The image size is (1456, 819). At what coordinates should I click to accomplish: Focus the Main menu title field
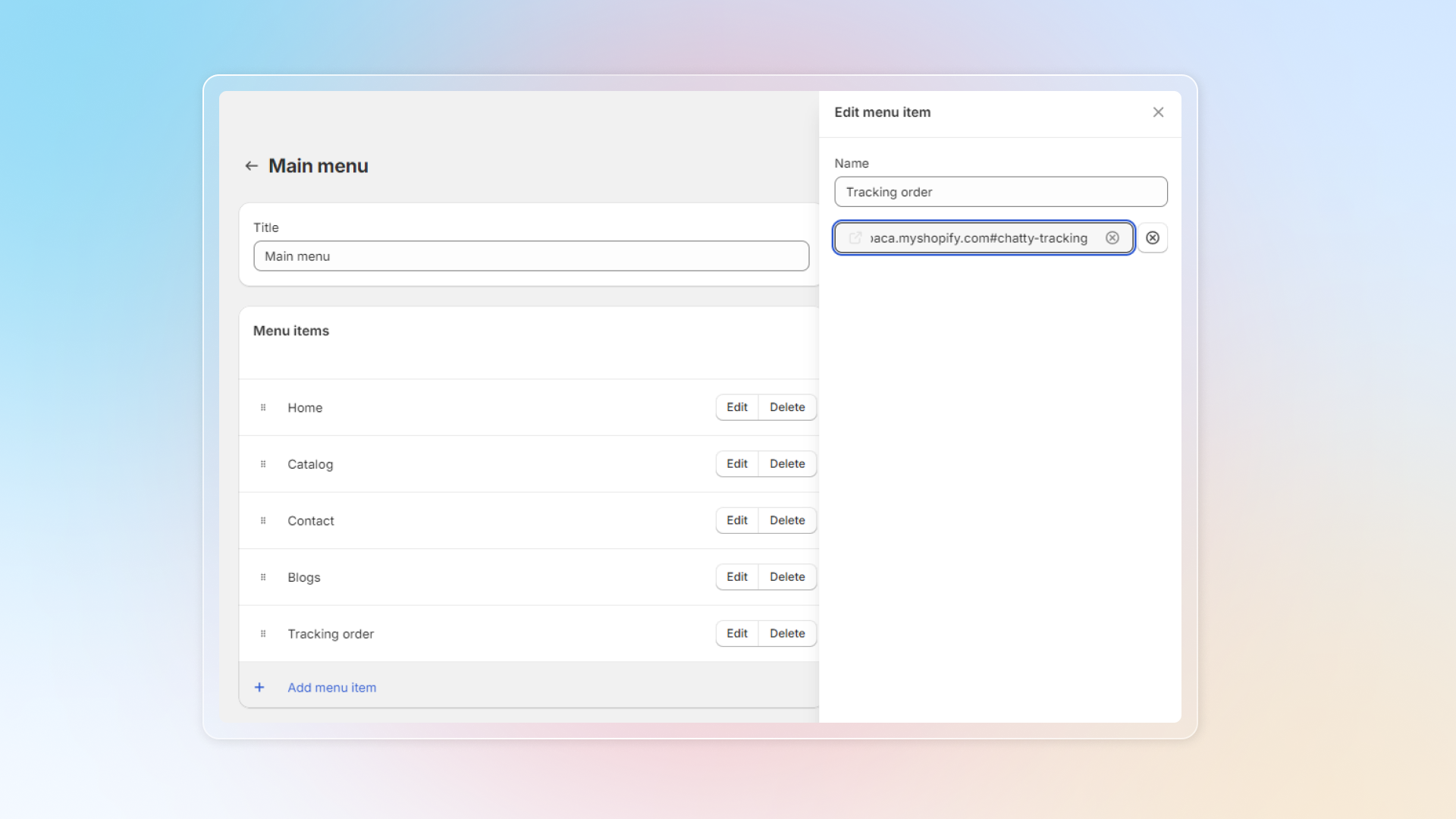(x=531, y=256)
